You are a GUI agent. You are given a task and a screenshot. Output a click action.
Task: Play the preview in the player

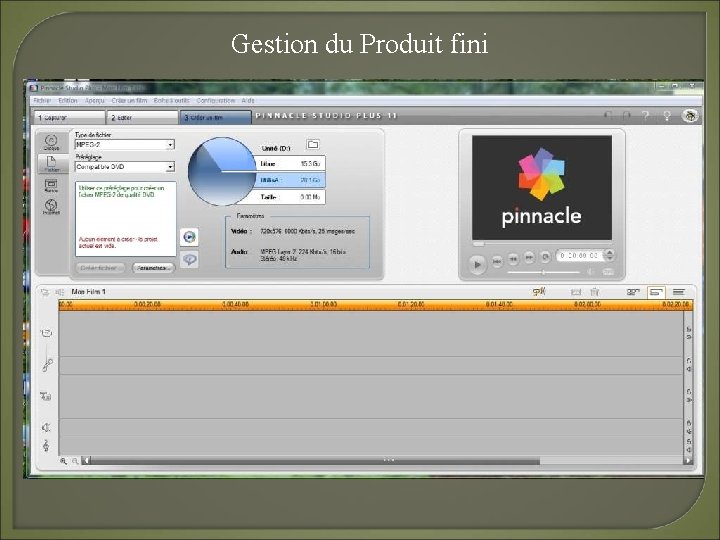click(477, 264)
